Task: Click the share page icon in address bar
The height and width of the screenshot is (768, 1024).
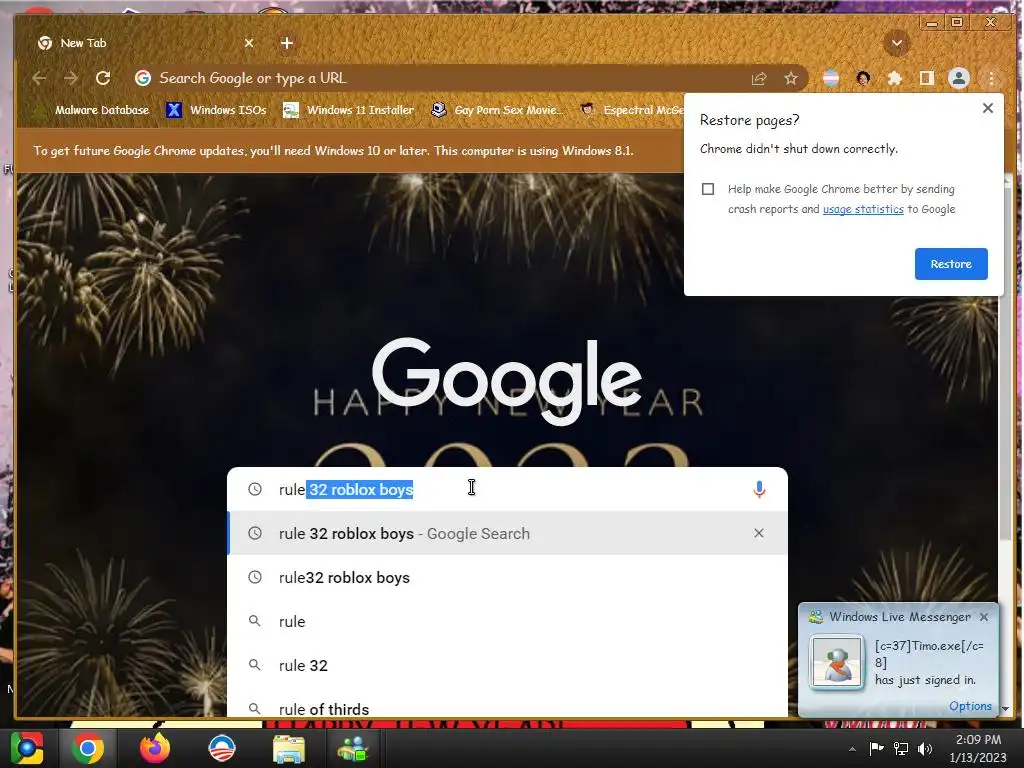Action: point(759,79)
